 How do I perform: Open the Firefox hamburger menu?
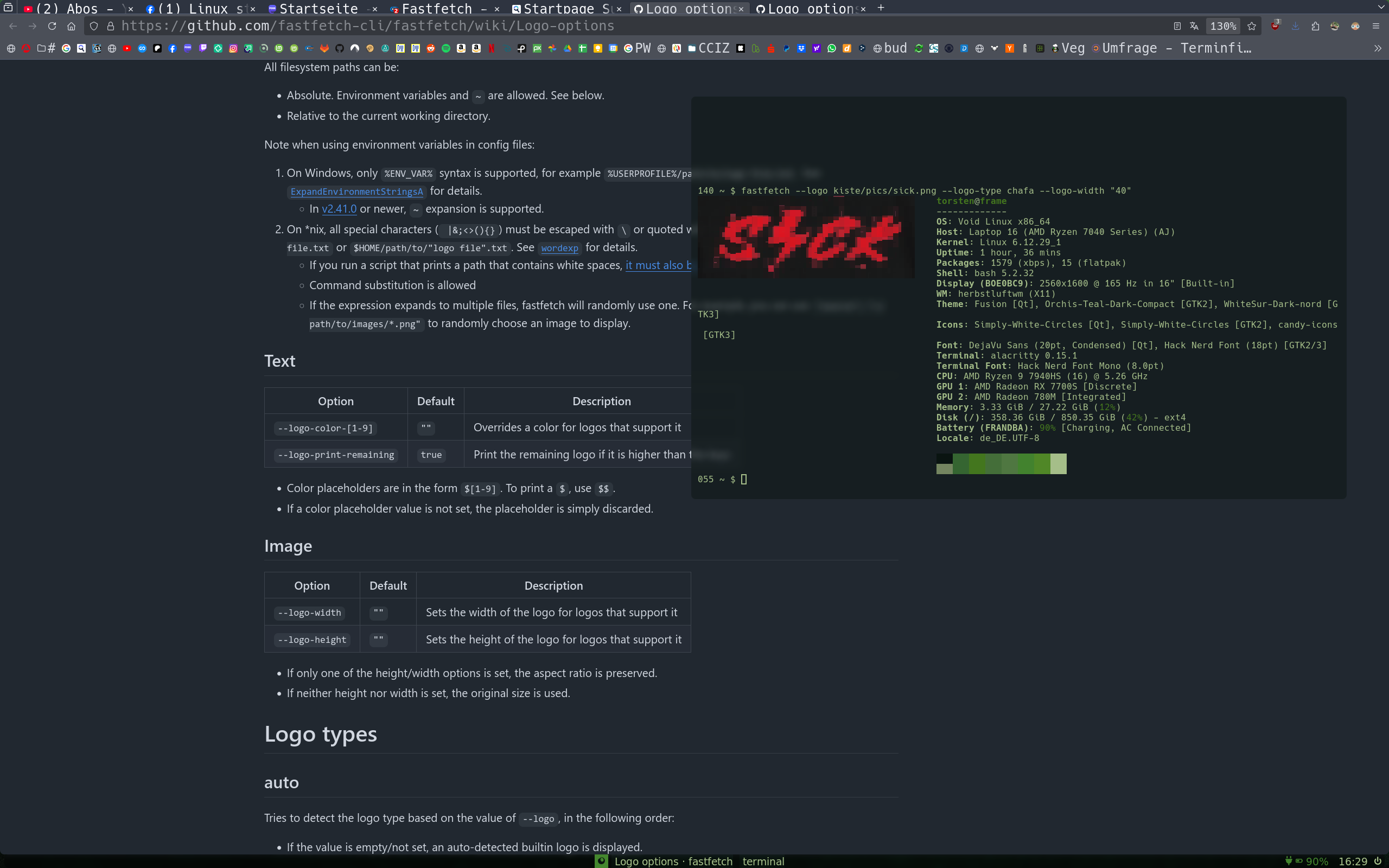[x=1376, y=26]
